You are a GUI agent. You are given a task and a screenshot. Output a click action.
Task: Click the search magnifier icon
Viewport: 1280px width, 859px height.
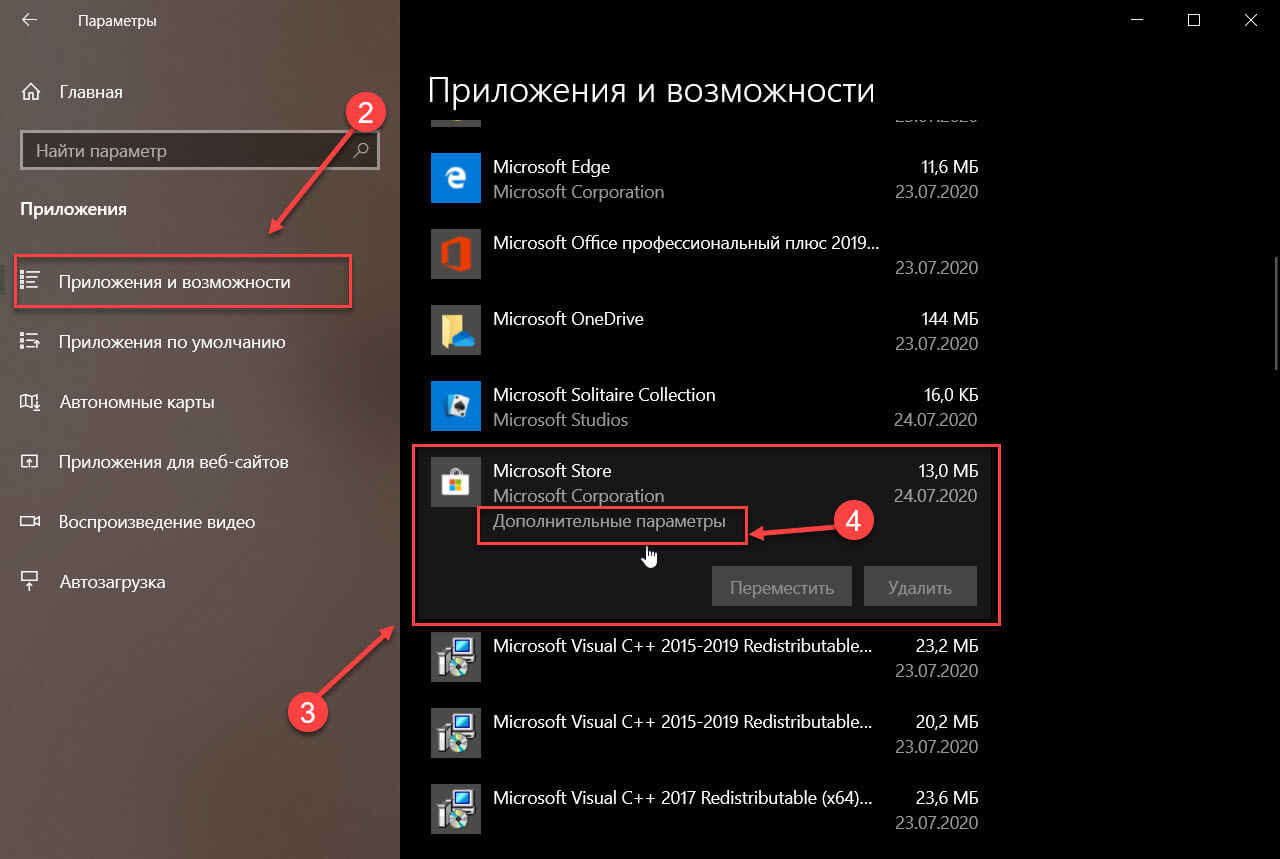[x=361, y=151]
